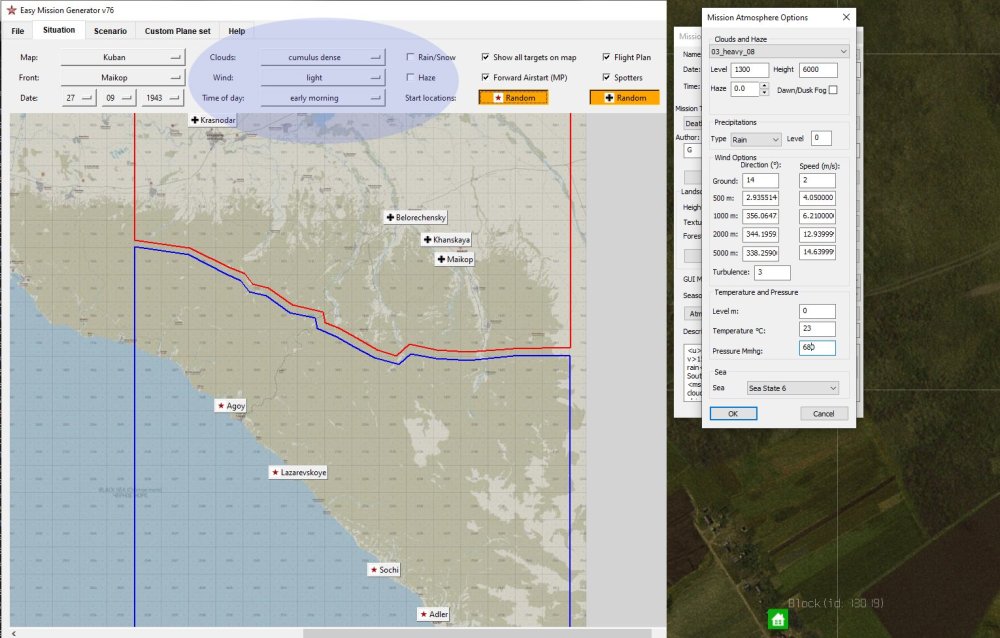The image size is (1000, 638).
Task: Select the Belorechensky airfield marker
Action: pos(415,217)
